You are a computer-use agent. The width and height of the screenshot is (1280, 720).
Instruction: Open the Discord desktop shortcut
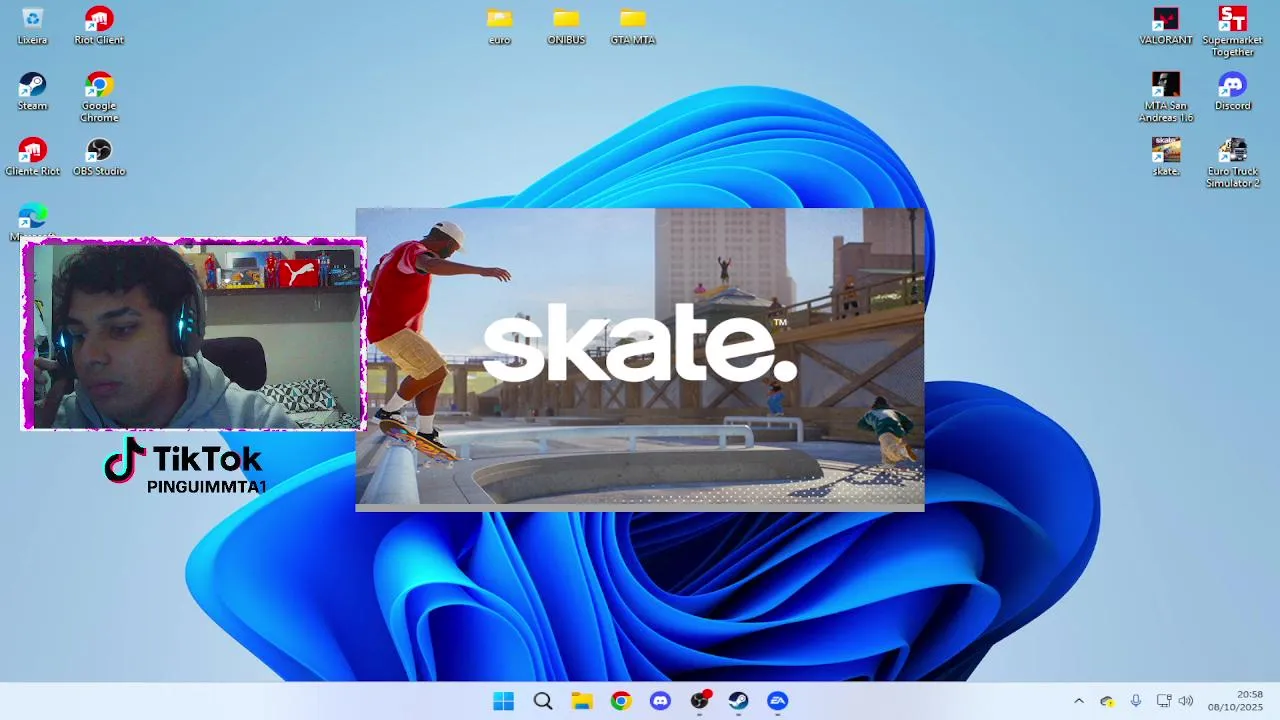pyautogui.click(x=1233, y=92)
